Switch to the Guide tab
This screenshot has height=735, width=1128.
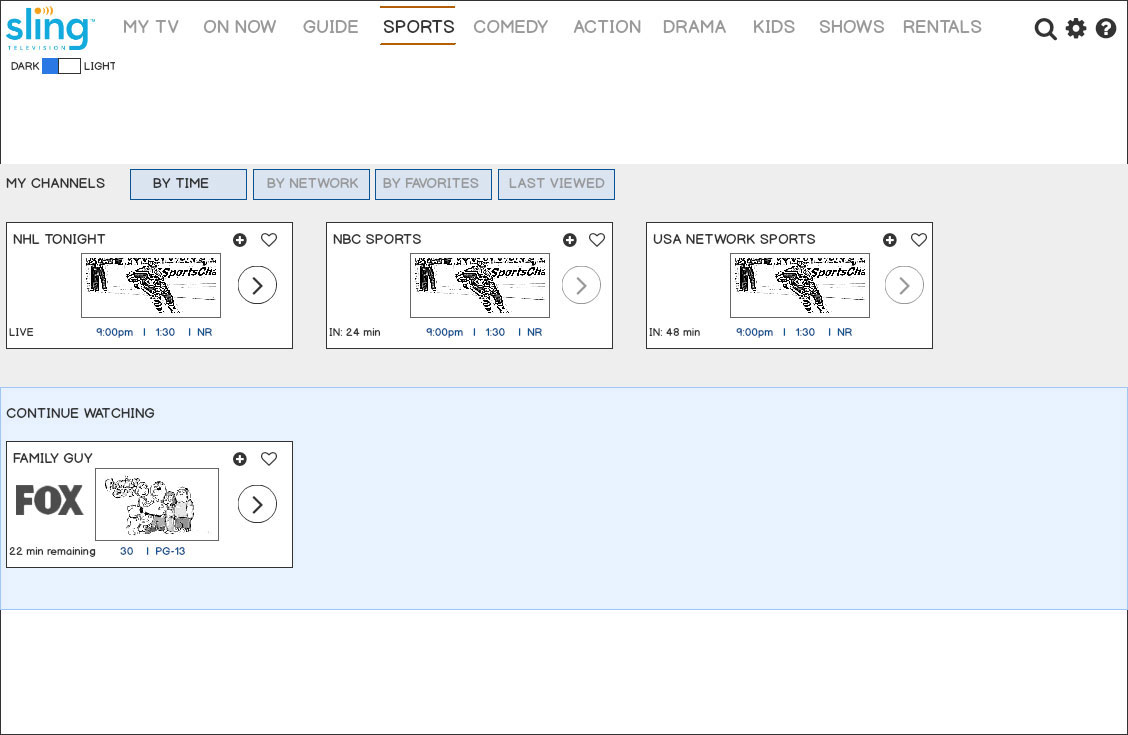tap(331, 27)
